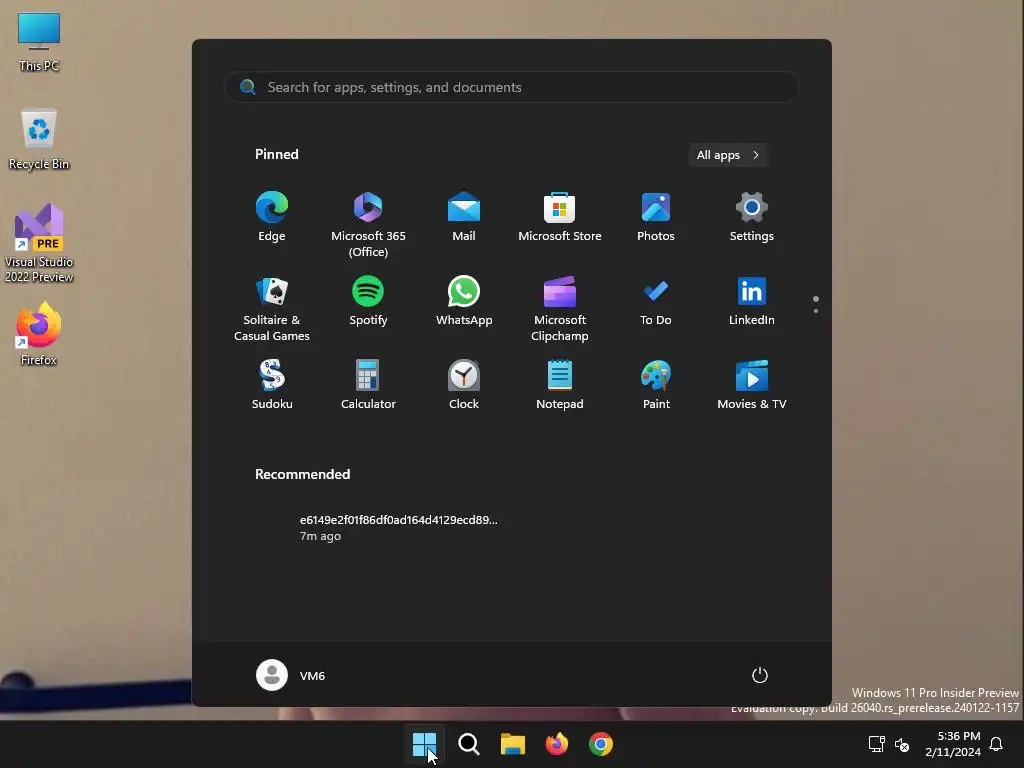Screen dimensions: 1024x768
Task: Open Microsoft Clipchamp
Action: [x=560, y=309]
